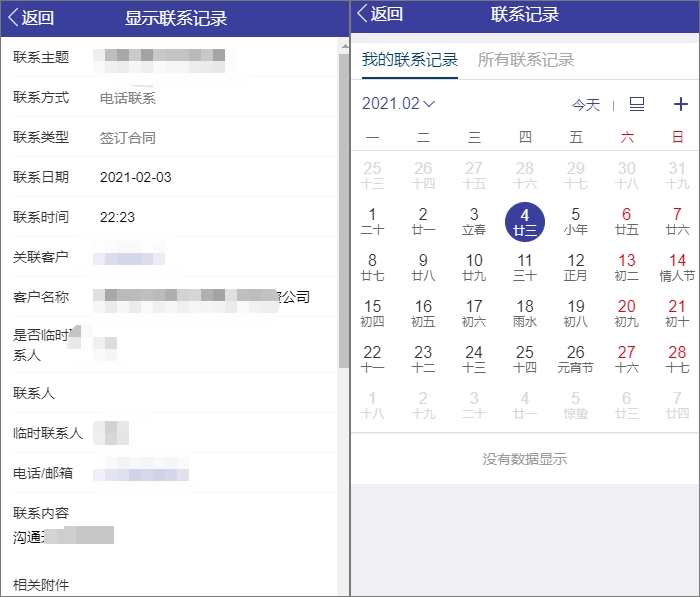The width and height of the screenshot is (700, 597).
Task: Select February 14 情人节 on calendar
Action: (677, 267)
